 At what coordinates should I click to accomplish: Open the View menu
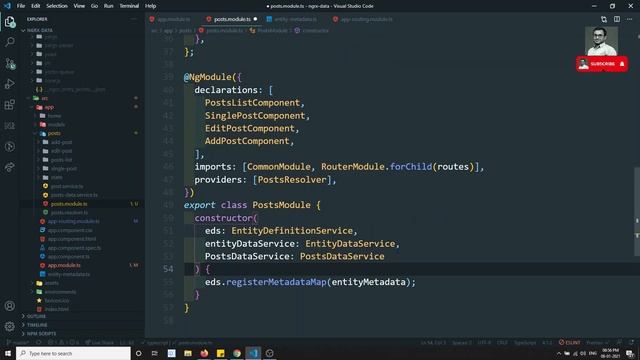coord(79,6)
